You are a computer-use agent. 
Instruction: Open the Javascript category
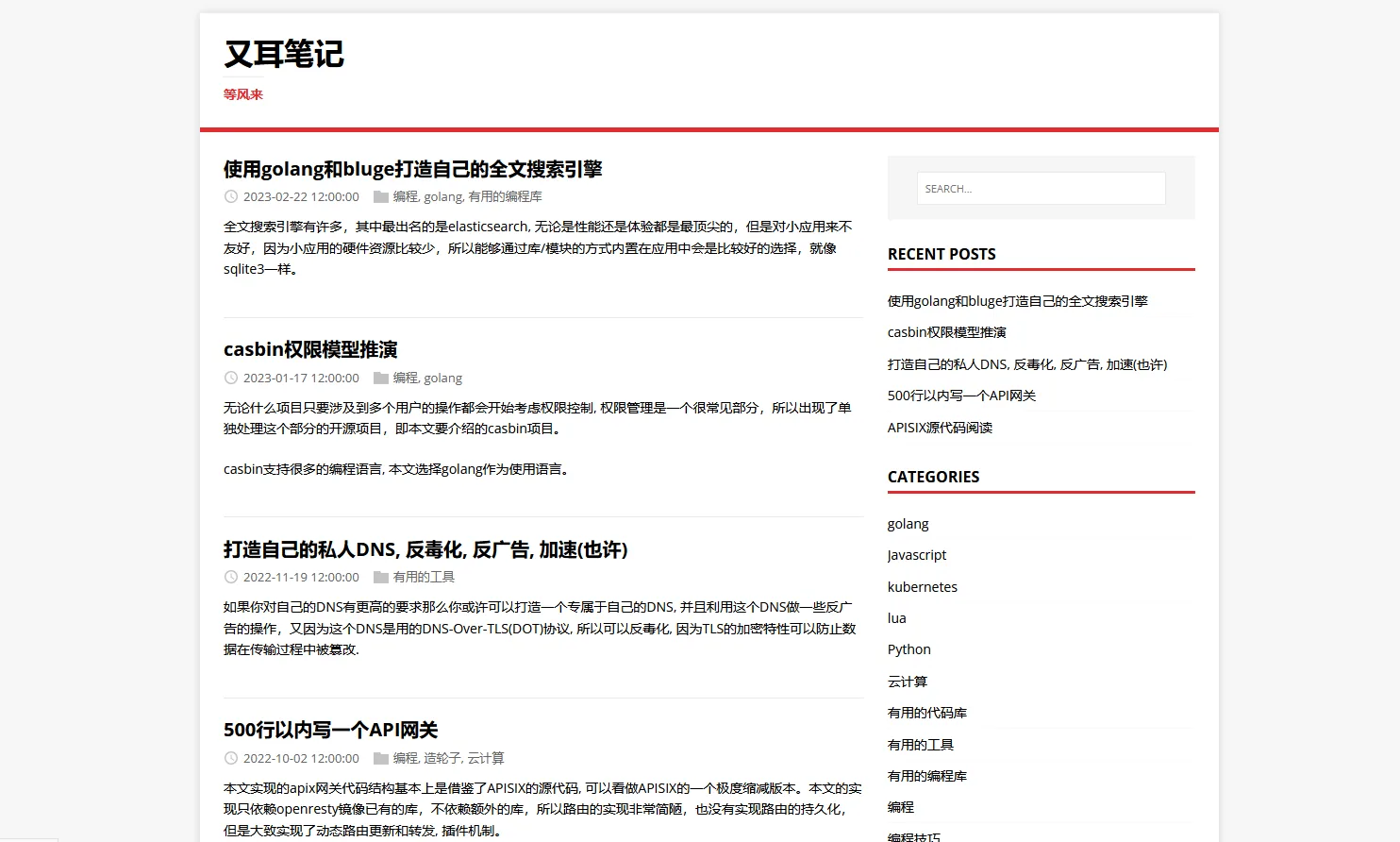click(x=916, y=555)
